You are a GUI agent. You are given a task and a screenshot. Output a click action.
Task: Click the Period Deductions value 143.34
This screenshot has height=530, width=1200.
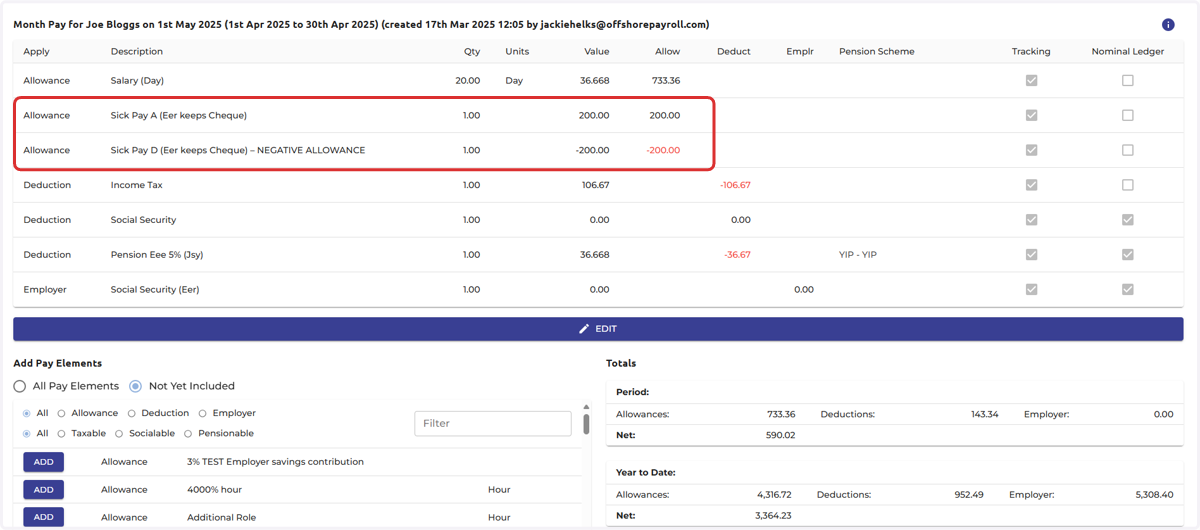click(x=983, y=414)
